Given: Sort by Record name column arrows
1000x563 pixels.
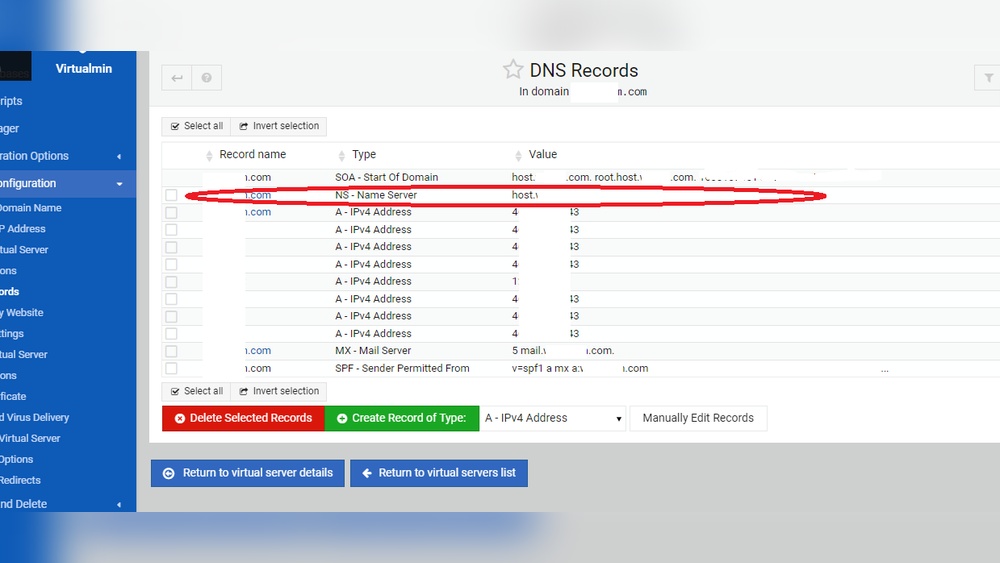Looking at the screenshot, I should 209,155.
